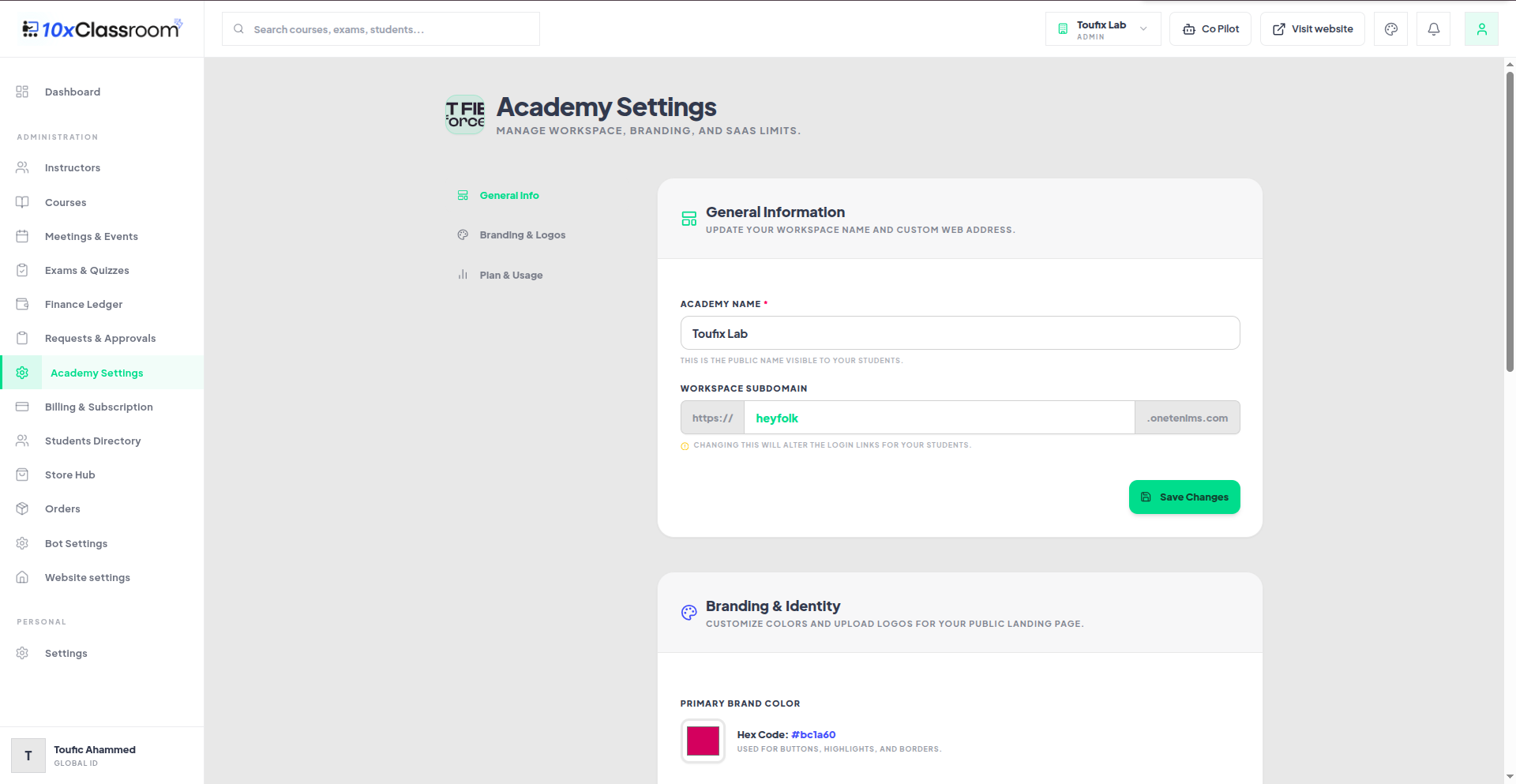Viewport: 1516px width, 784px height.
Task: Open notifications bell icon
Action: (1433, 29)
